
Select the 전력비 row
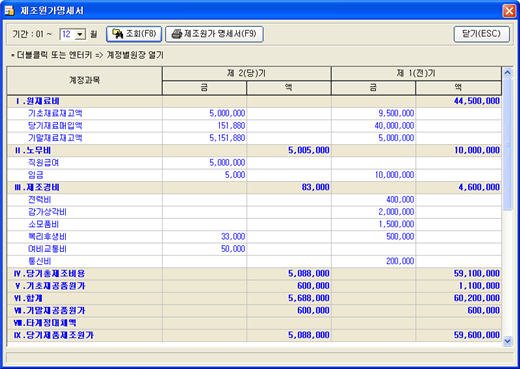coord(254,200)
